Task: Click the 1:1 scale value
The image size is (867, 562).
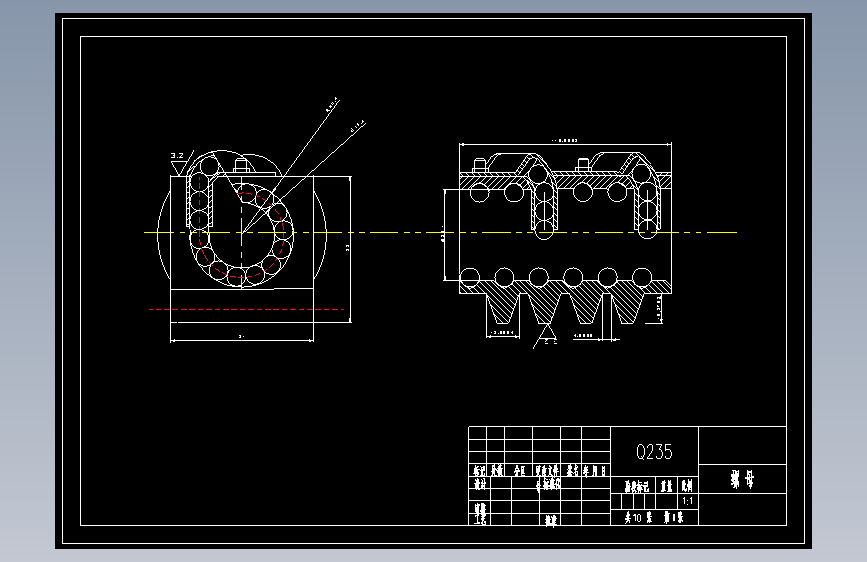Action: point(687,501)
